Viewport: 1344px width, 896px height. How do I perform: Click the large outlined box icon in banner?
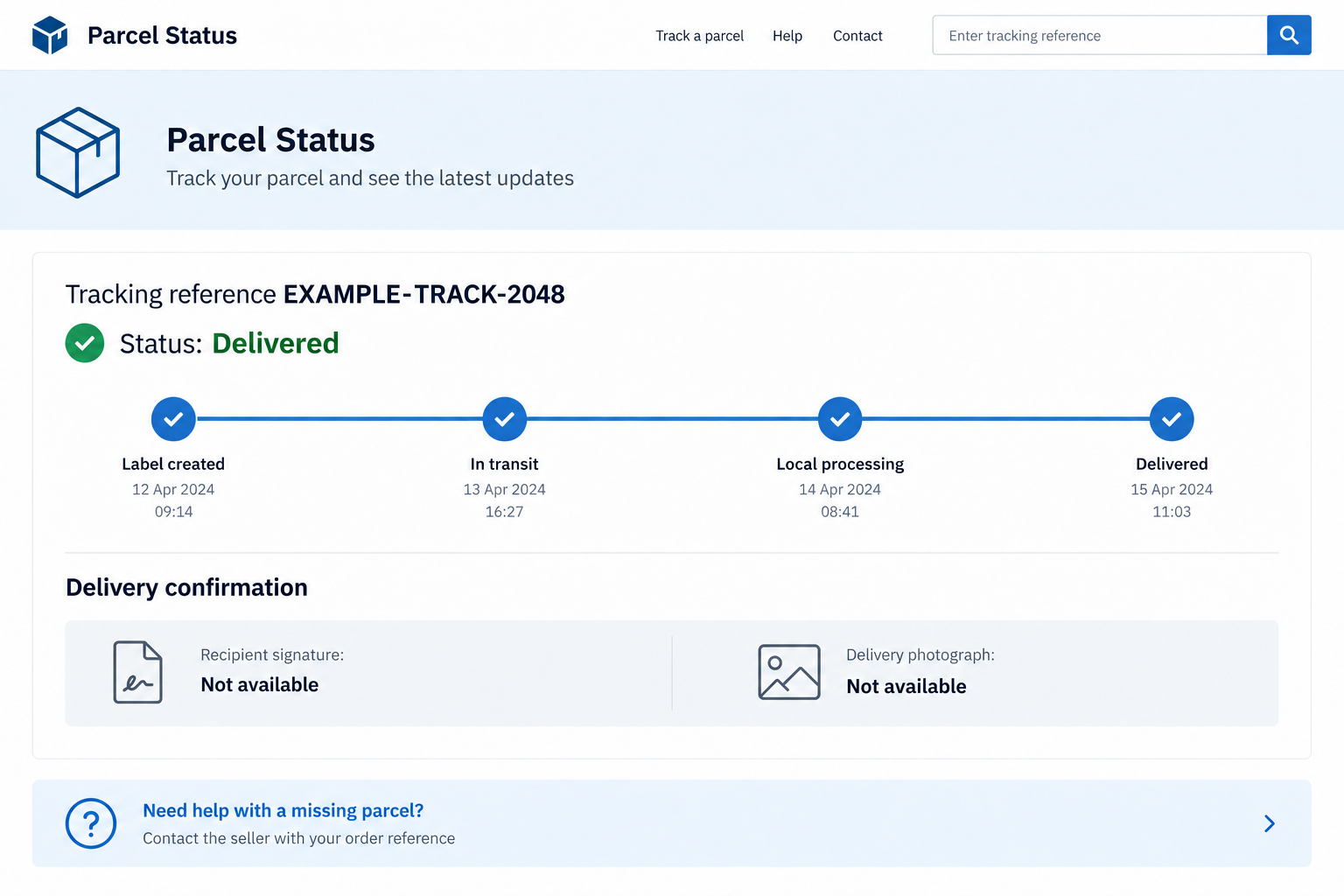78,152
